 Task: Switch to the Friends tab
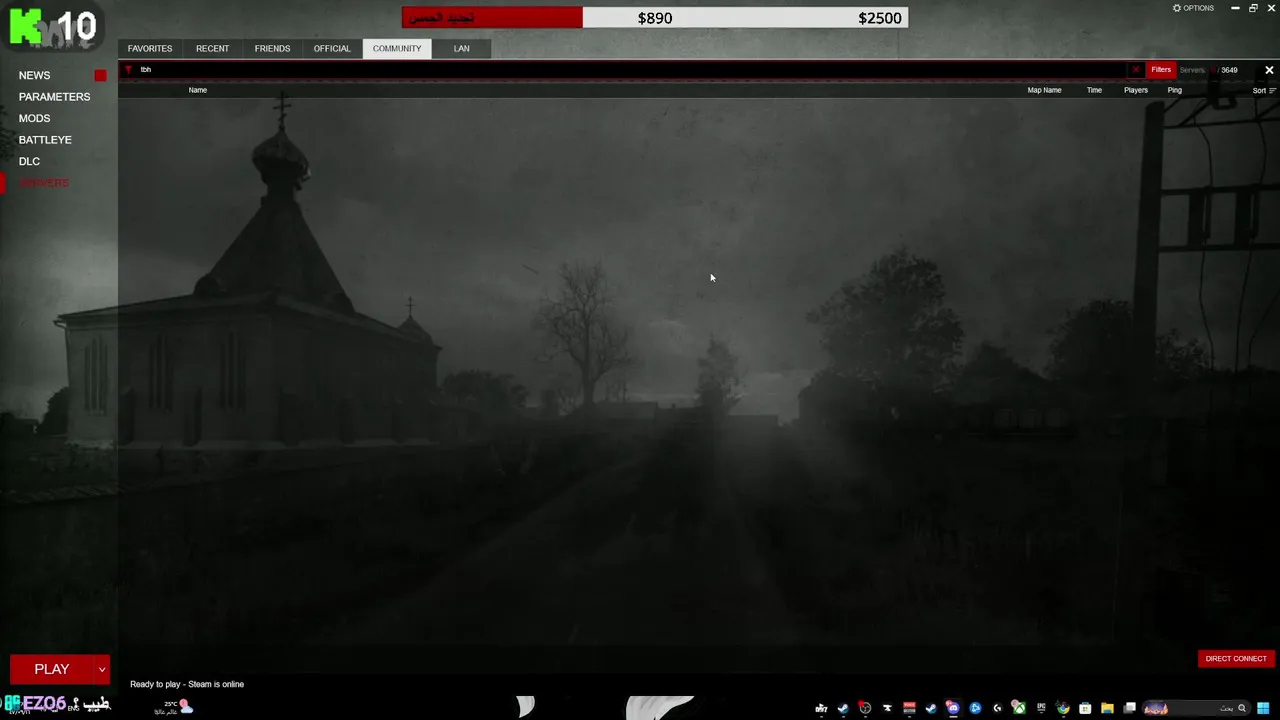pos(272,48)
